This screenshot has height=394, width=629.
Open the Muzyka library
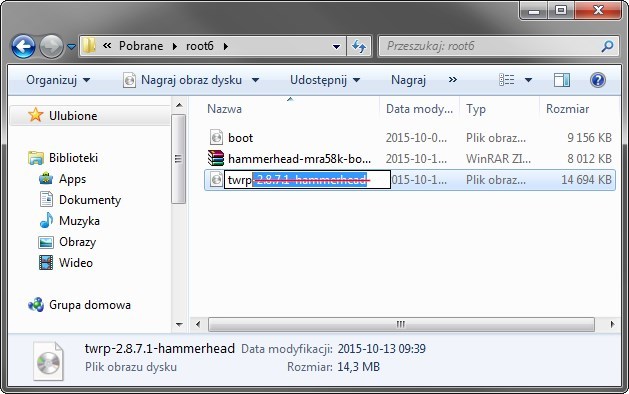pyautogui.click(x=79, y=221)
